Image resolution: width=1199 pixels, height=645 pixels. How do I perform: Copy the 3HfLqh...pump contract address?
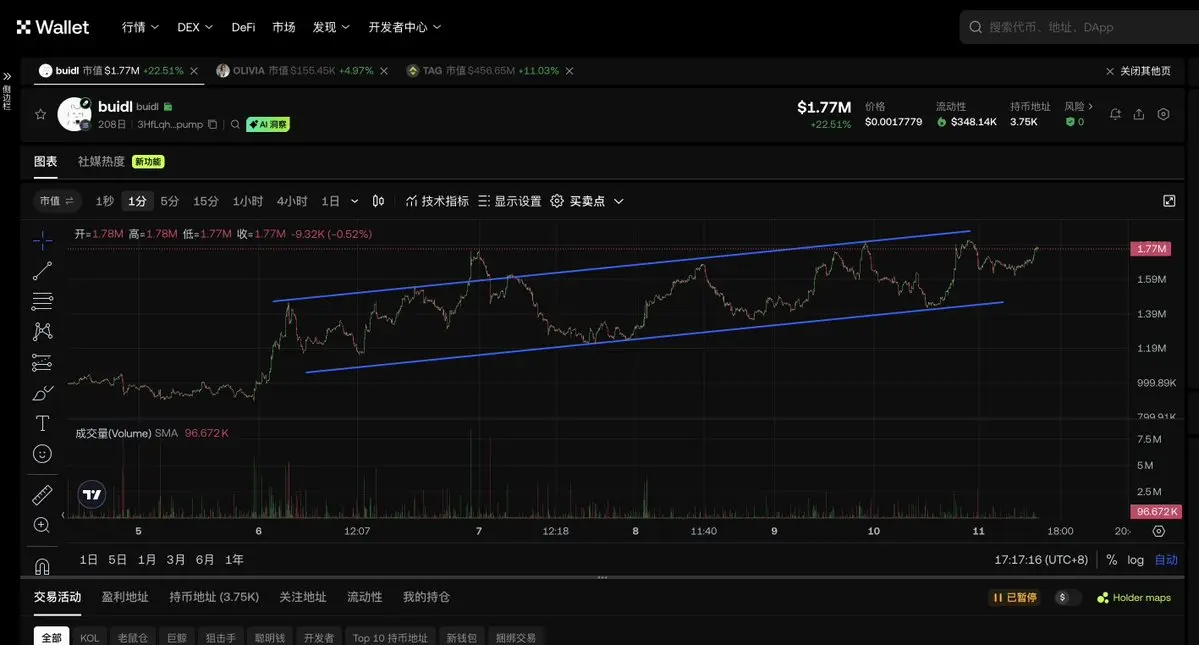[213, 125]
